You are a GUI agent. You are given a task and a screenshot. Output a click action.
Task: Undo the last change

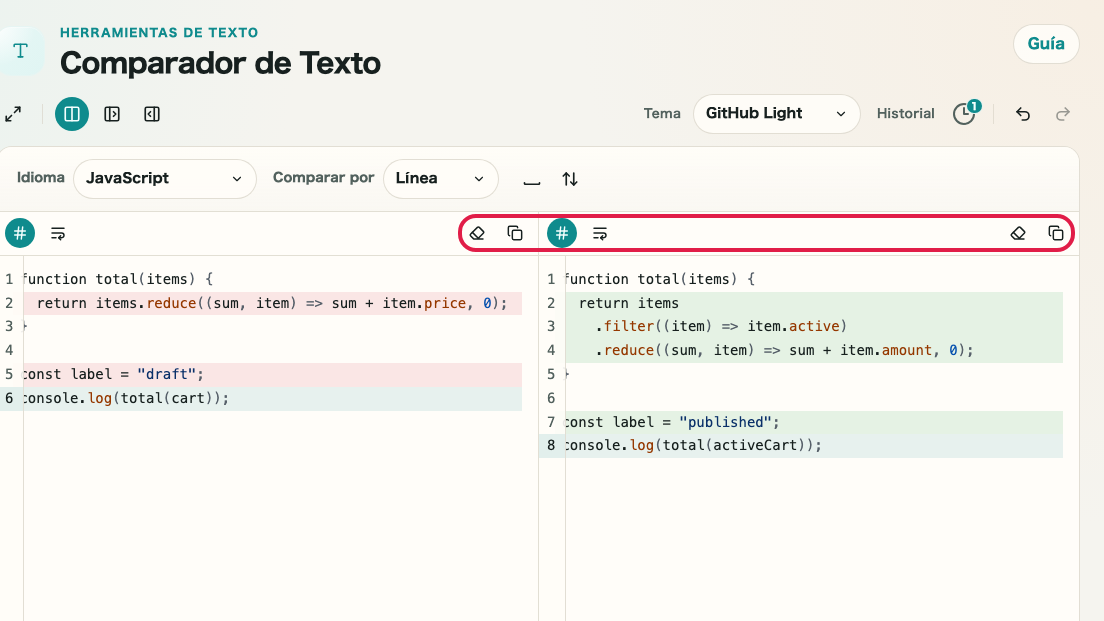pos(1022,114)
